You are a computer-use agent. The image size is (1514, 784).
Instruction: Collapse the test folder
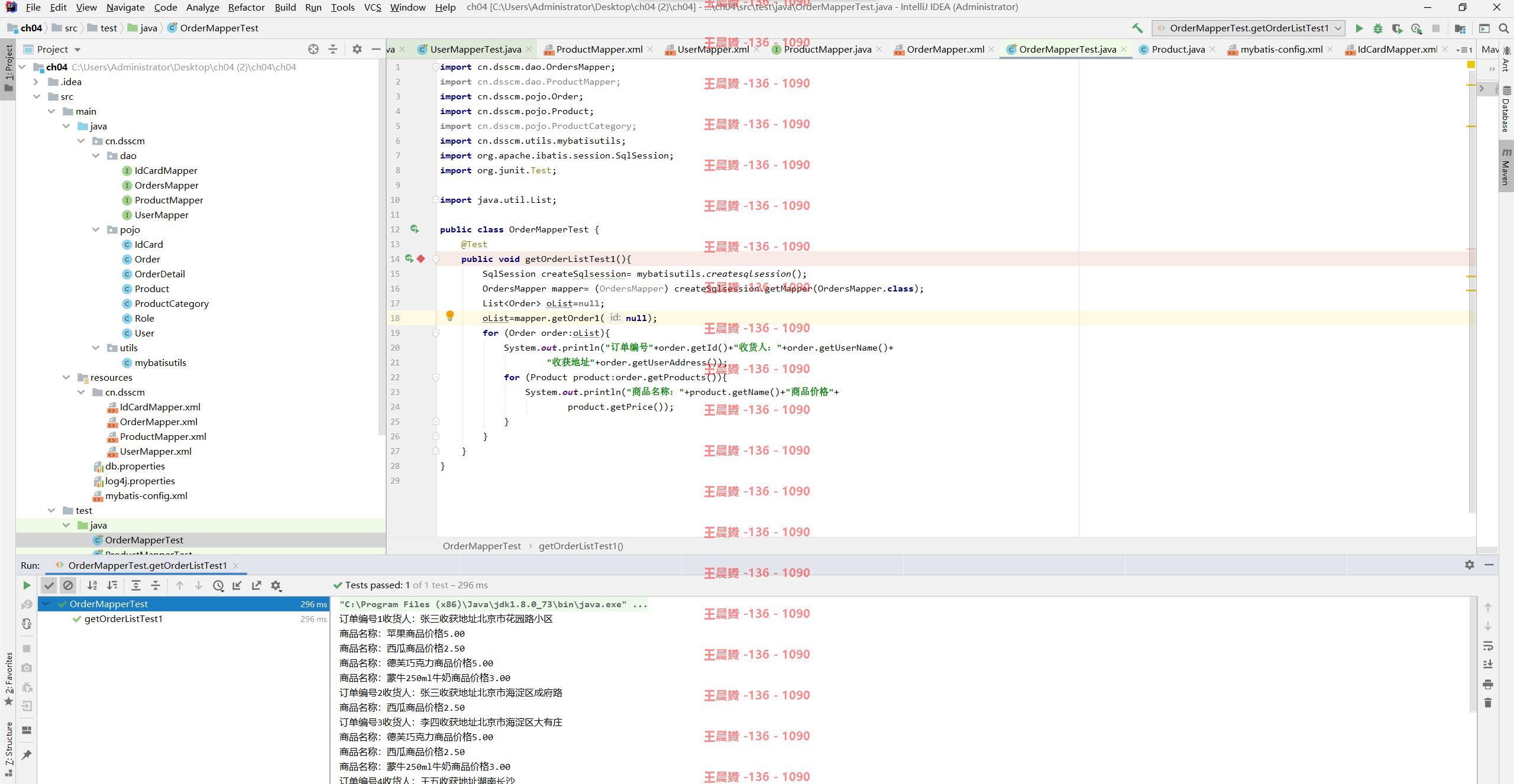point(51,511)
